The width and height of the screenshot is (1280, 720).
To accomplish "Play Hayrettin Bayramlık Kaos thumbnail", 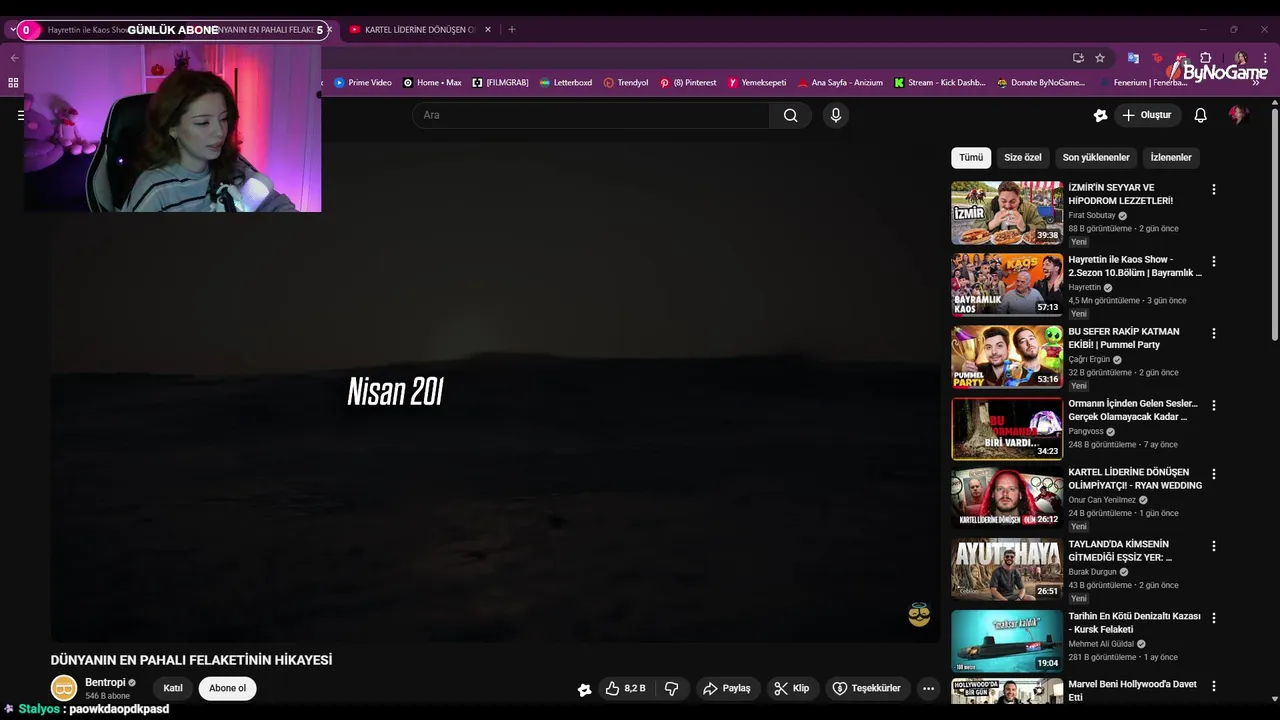I will click(x=1006, y=285).
